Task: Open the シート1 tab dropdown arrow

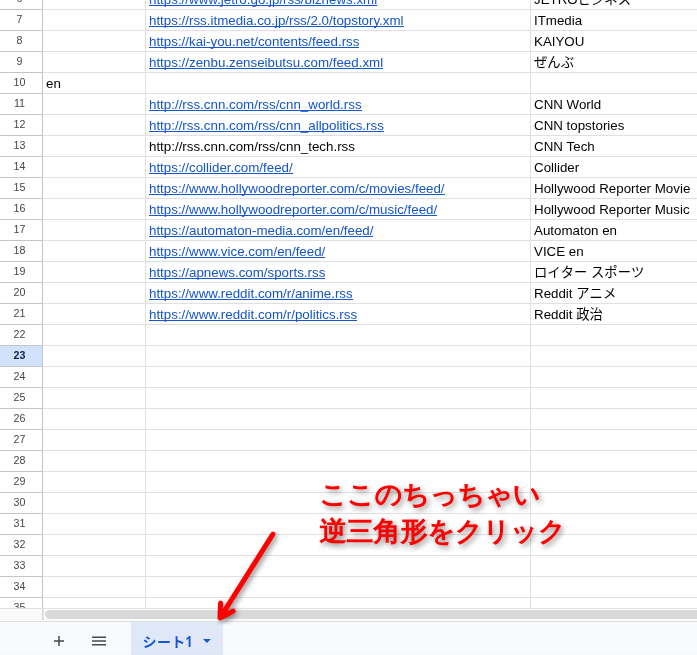Action: coord(207,641)
